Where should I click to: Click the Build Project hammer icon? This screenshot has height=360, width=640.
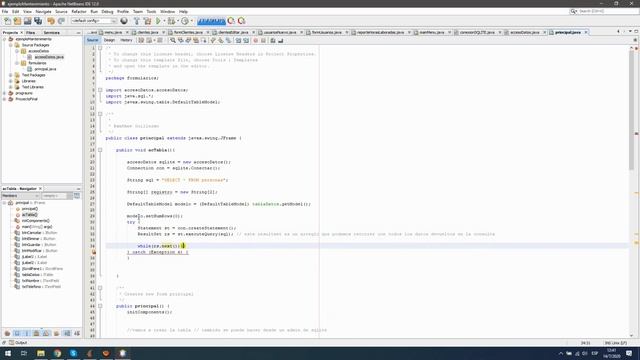[137, 21]
